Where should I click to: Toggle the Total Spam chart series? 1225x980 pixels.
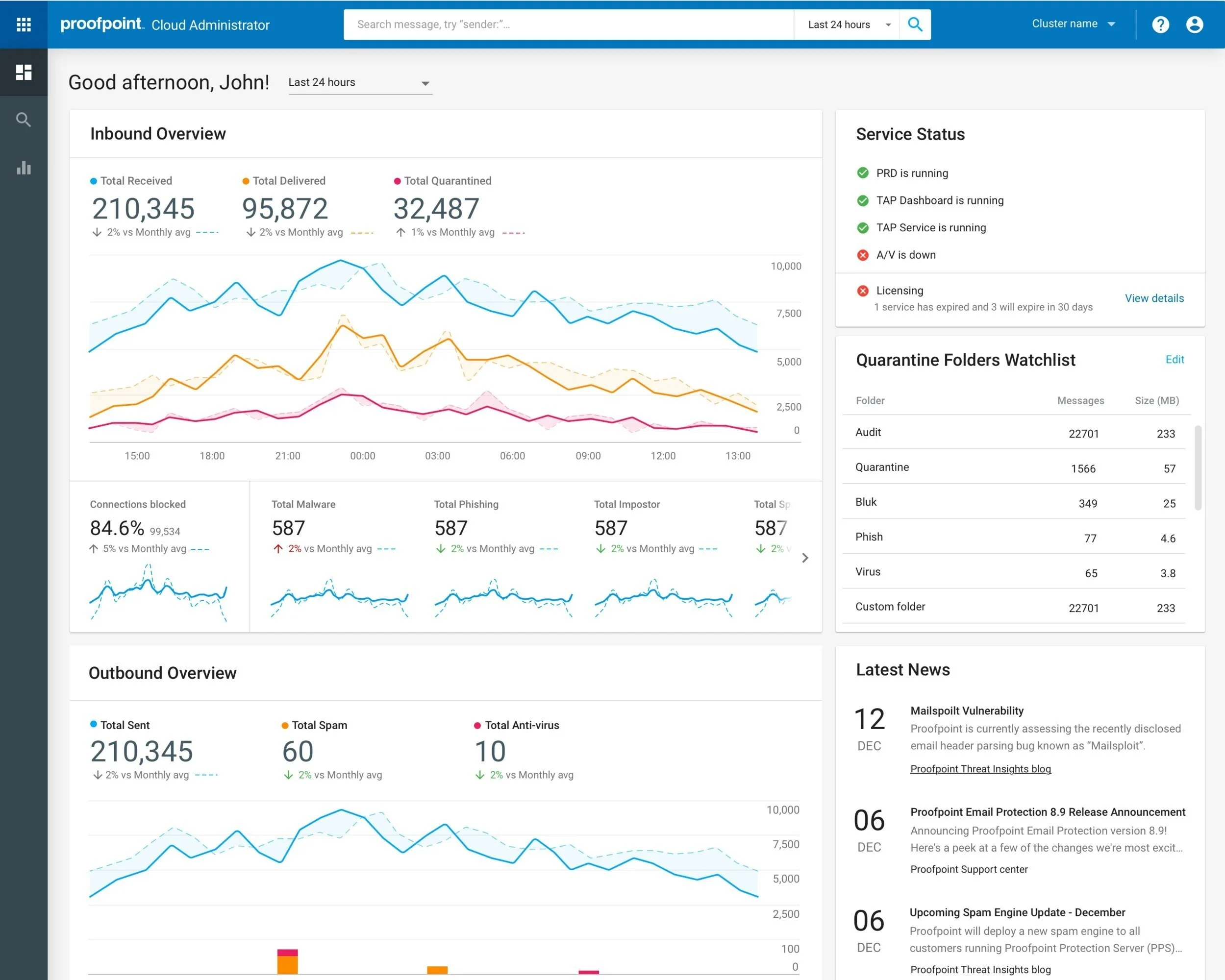point(314,725)
